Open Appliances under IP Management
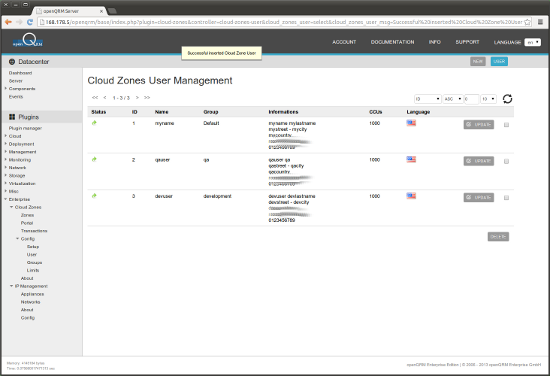The width and height of the screenshot is (550, 376). pos(32,294)
